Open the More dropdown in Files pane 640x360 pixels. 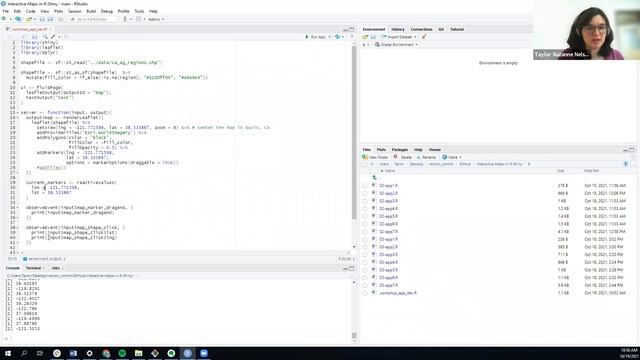452,157
